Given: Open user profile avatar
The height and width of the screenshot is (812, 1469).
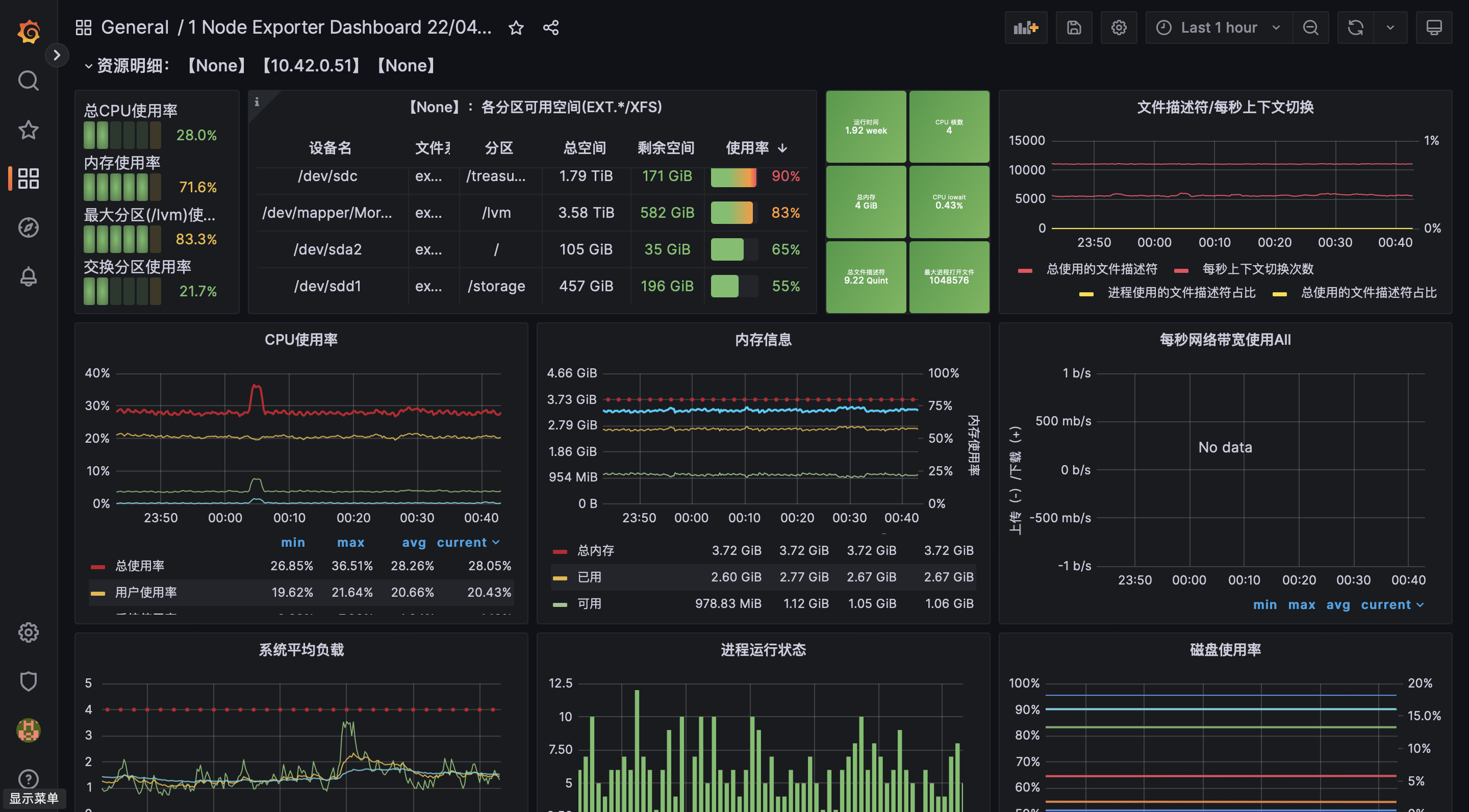Looking at the screenshot, I should [x=29, y=730].
